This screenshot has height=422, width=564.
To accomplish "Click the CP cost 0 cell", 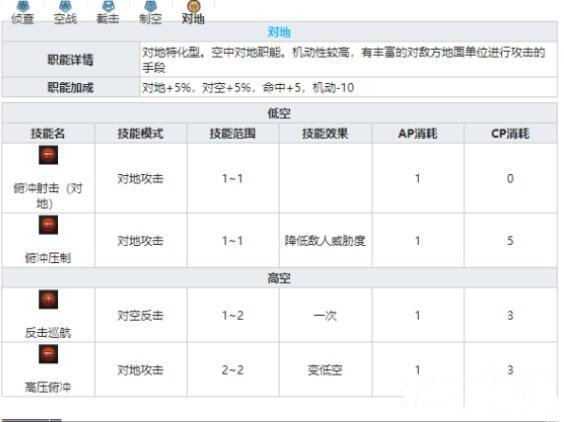I will point(510,178).
